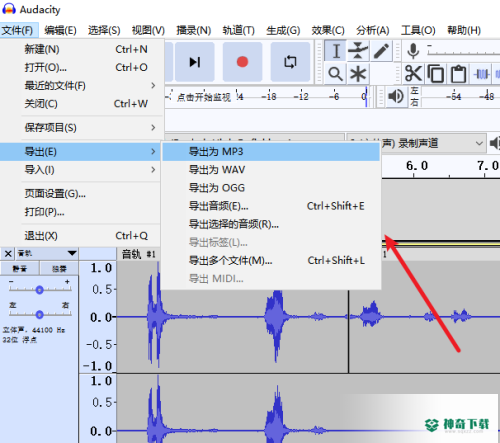500x443 pixels.
Task: Select the Draw pencil tool
Action: 381,51
